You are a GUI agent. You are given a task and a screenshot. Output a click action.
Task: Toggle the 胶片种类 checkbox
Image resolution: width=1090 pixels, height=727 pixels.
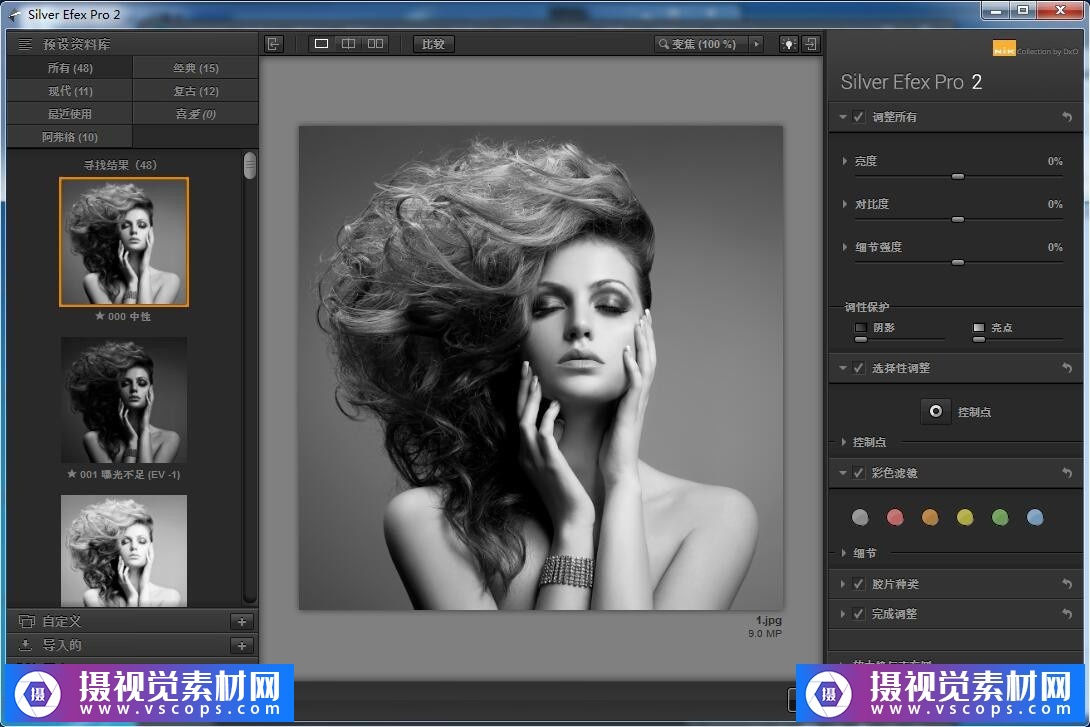click(858, 584)
